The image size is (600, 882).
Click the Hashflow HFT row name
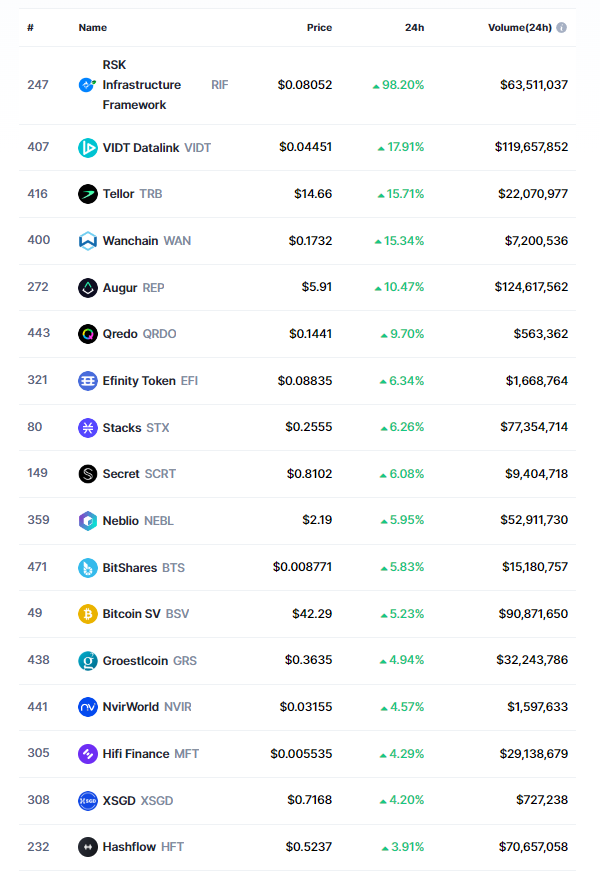129,847
